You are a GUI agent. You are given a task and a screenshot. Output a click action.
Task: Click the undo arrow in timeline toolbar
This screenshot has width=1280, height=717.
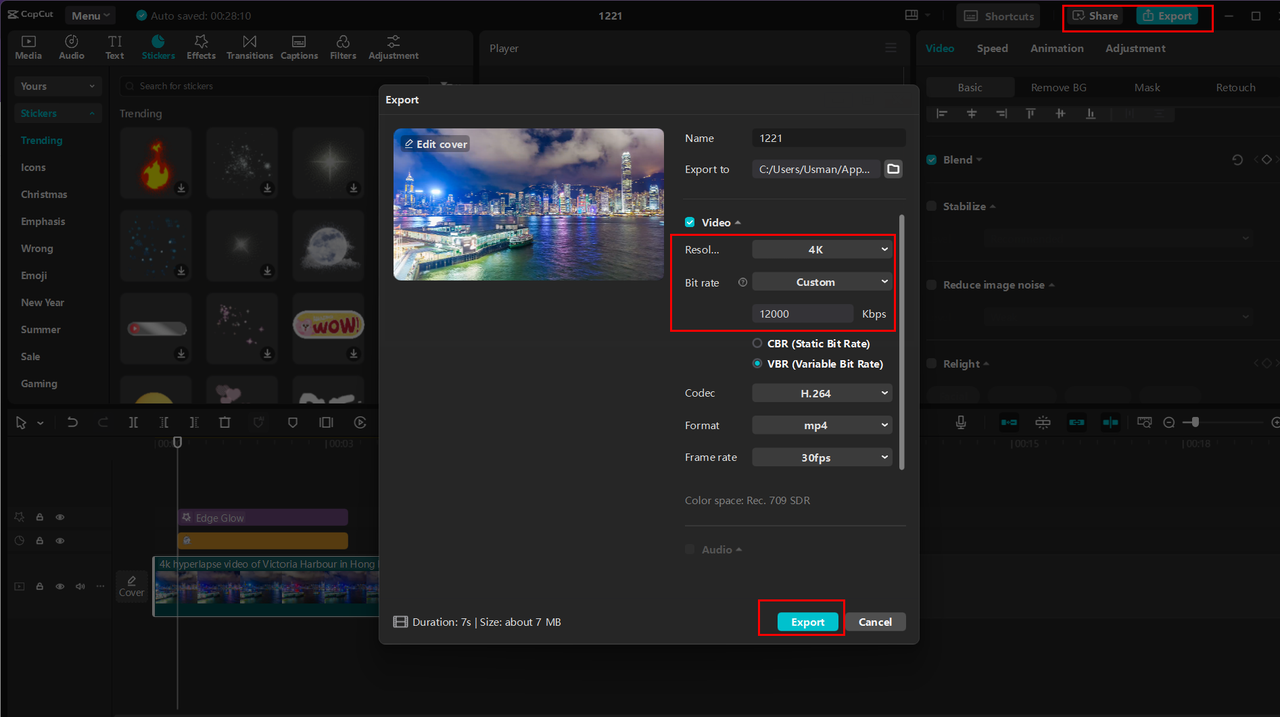click(x=72, y=423)
